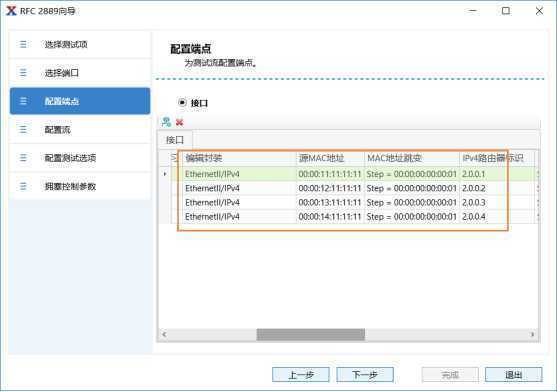Click the list icon beside 选择端口
Viewport: 557px width, 392px height.
pos(23,73)
